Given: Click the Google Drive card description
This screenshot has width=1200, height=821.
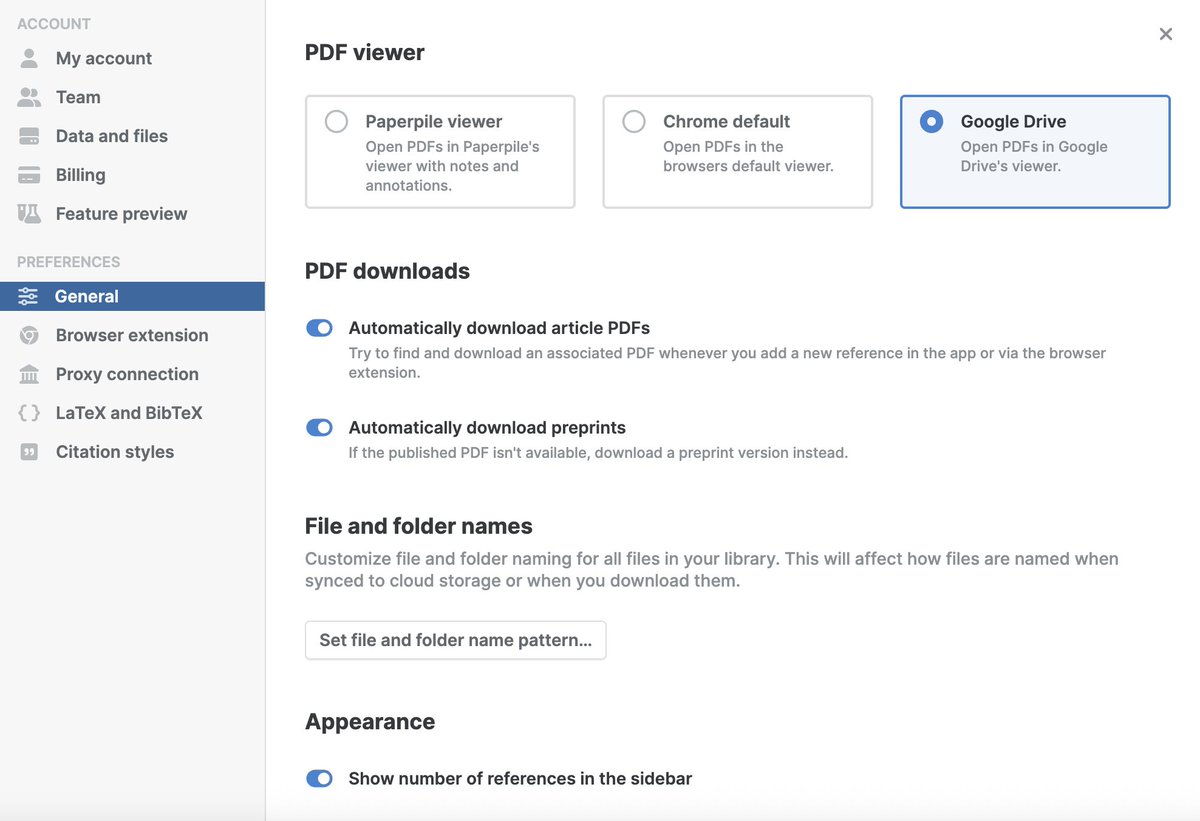Looking at the screenshot, I should 1034,156.
